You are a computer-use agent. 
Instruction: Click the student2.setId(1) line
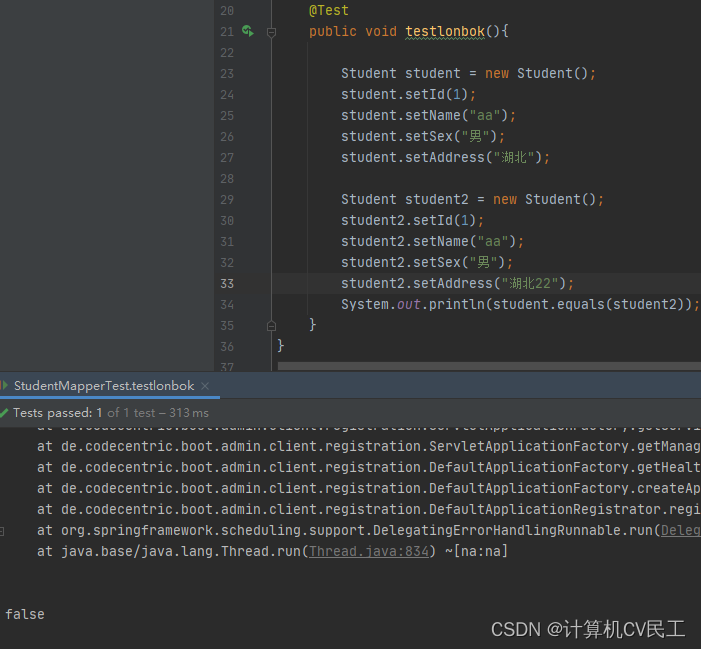click(x=412, y=220)
